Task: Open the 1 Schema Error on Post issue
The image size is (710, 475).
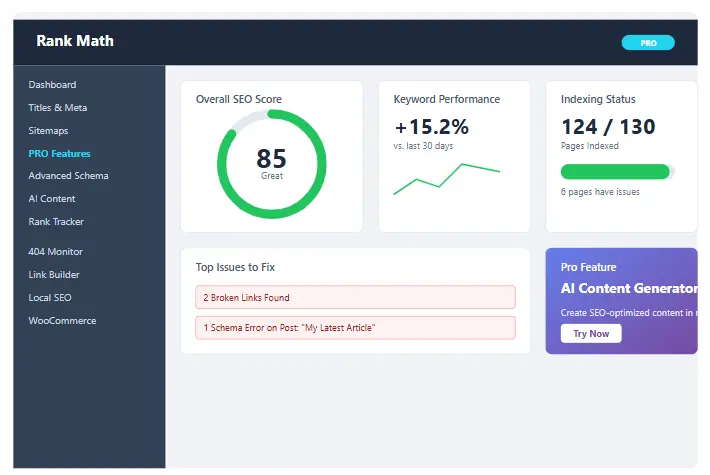Action: pos(355,328)
